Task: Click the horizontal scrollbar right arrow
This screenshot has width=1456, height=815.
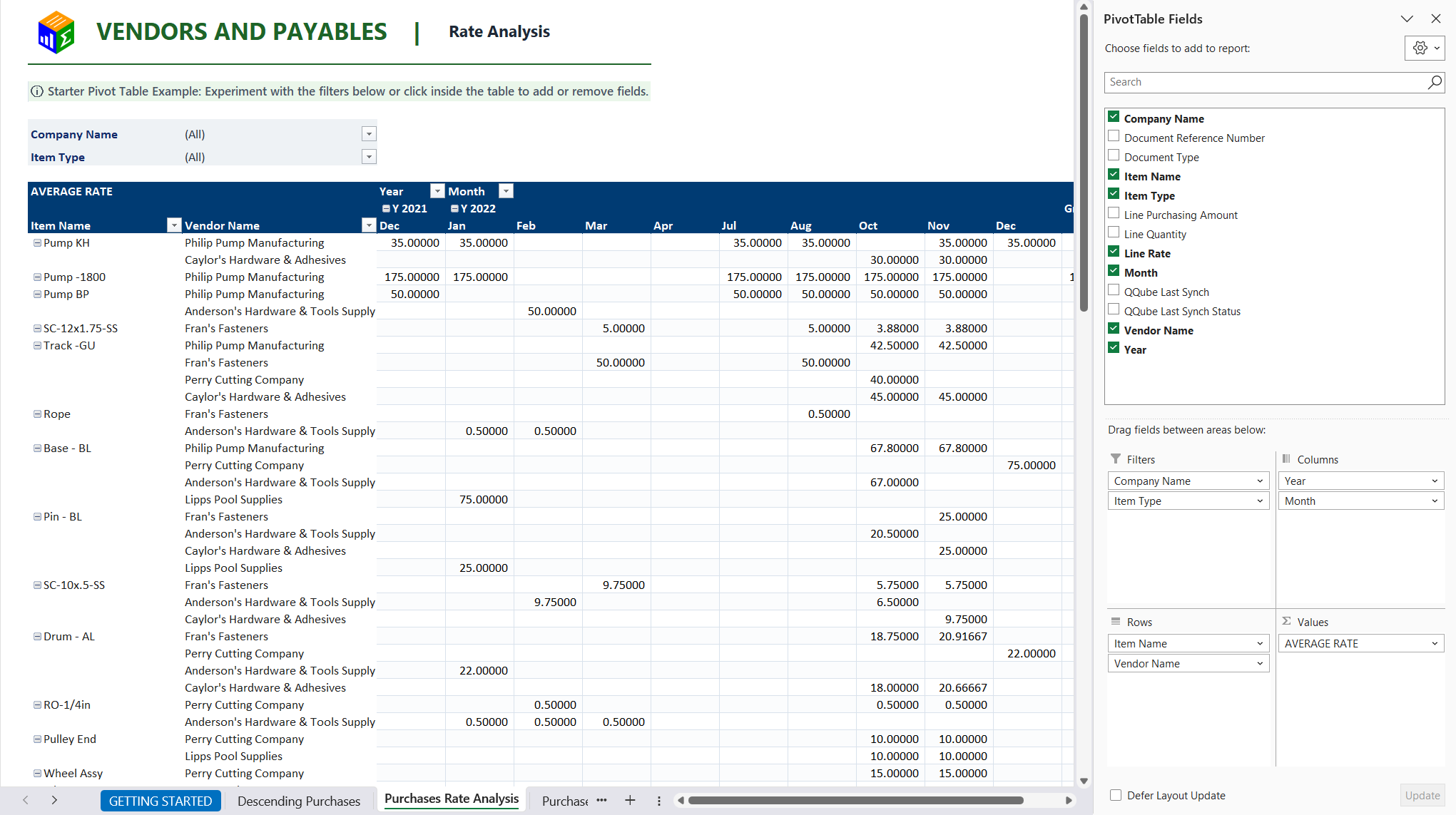Action: [1069, 800]
